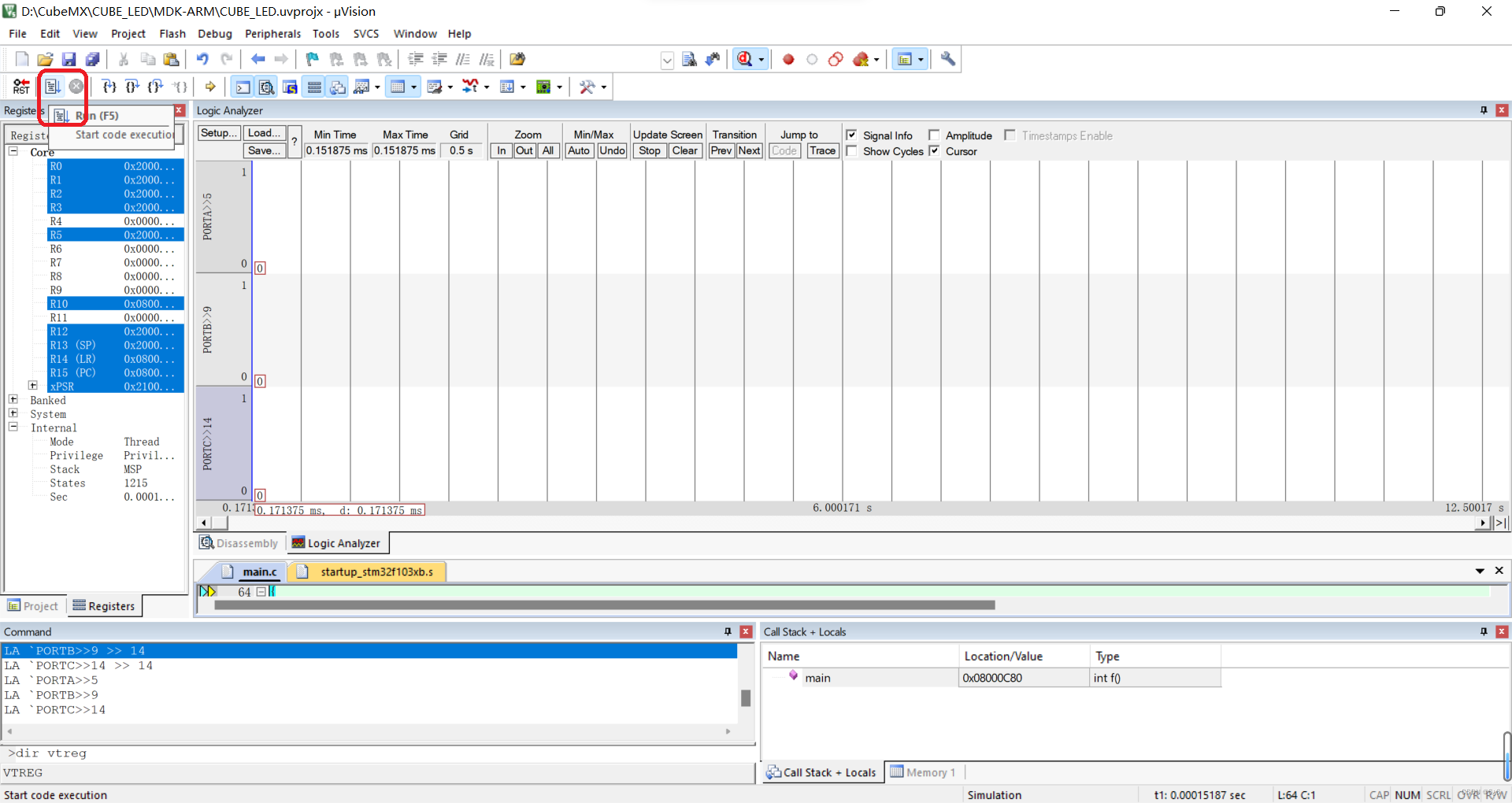This screenshot has height=803, width=1512.
Task: Open the Toolbox dropdown arrow
Action: 604,87
